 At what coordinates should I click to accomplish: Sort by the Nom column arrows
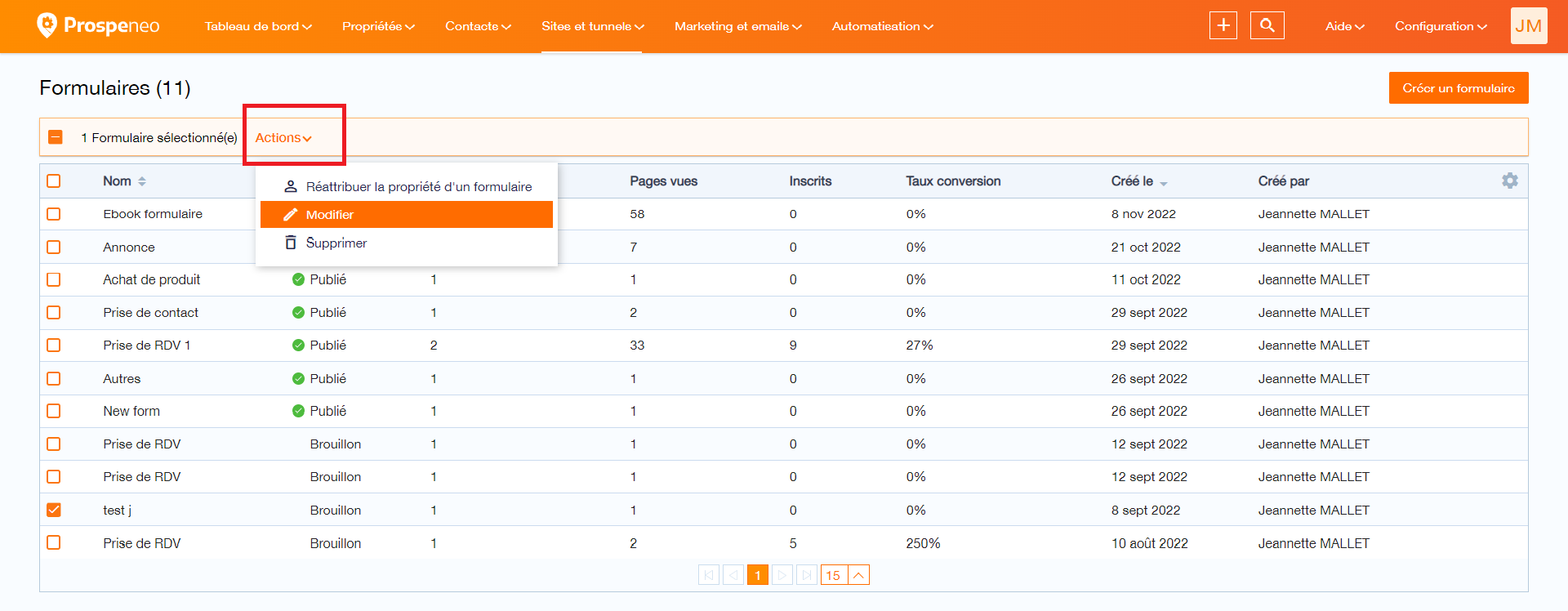(x=142, y=181)
